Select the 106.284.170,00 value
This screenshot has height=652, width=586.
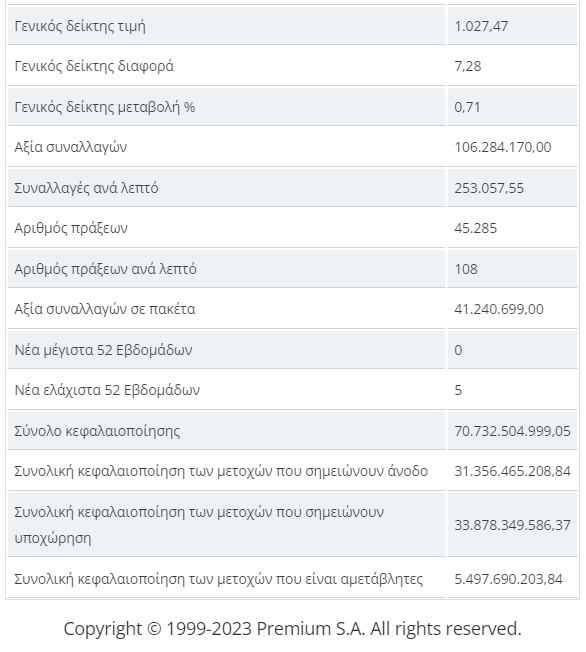pos(502,147)
